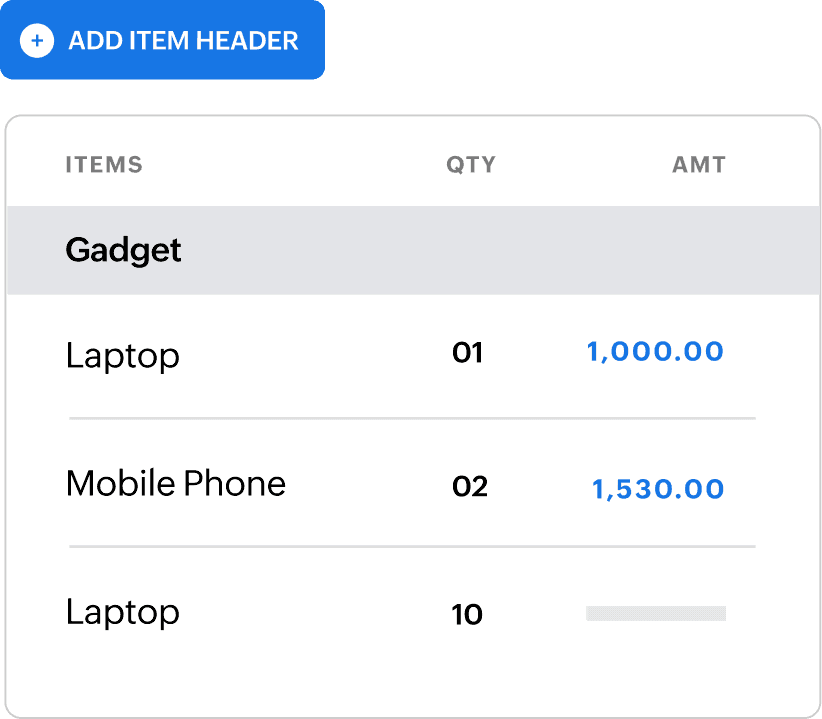Click the AMT column header
822x719 pixels.
[699, 164]
